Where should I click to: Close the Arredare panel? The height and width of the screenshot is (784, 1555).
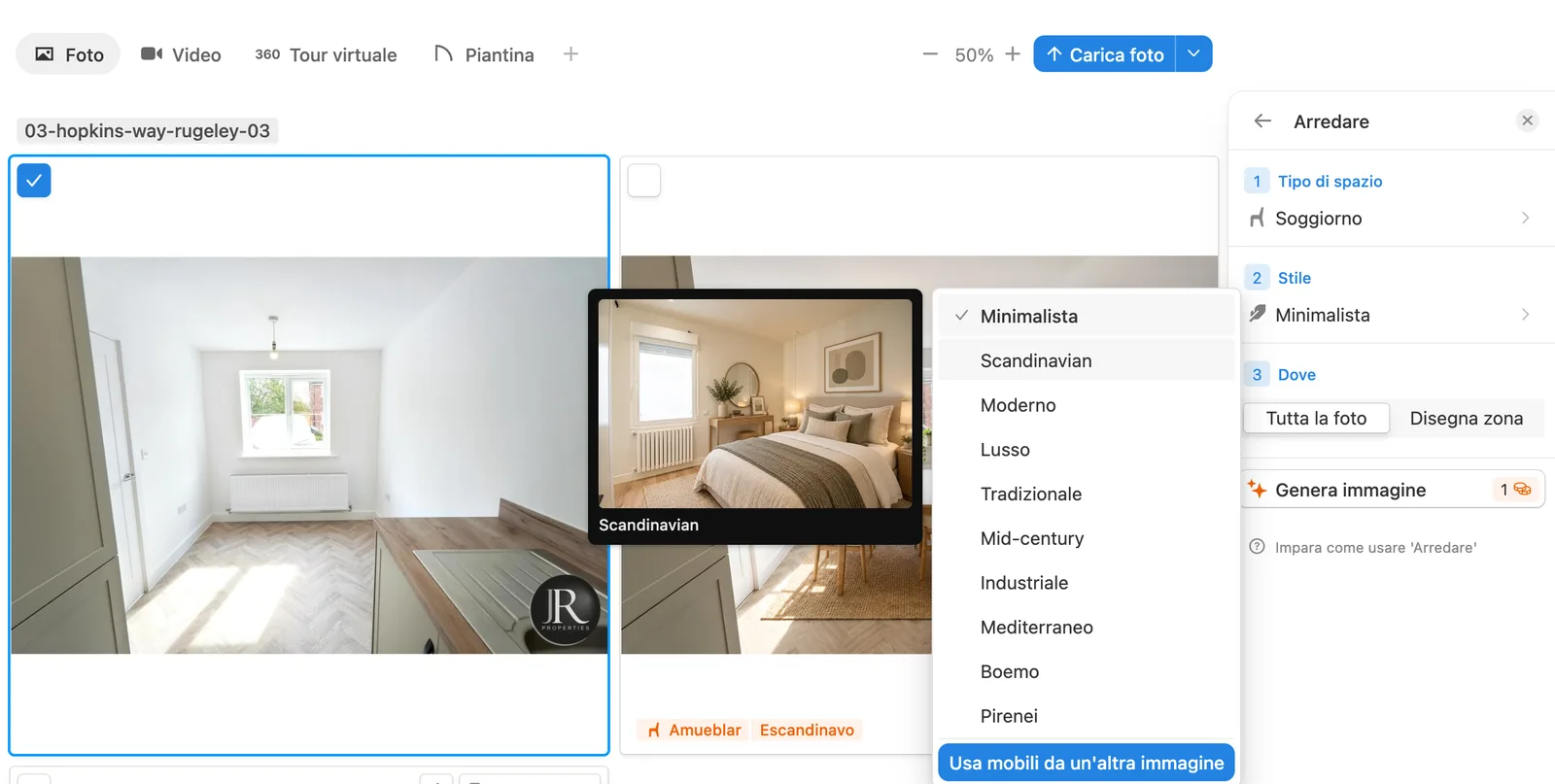pos(1527,120)
